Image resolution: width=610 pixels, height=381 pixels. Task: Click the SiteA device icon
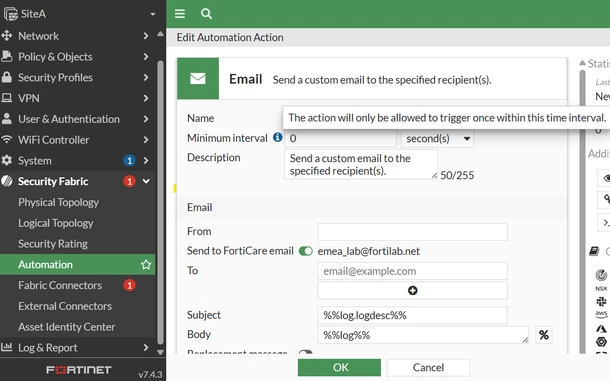tap(11, 14)
